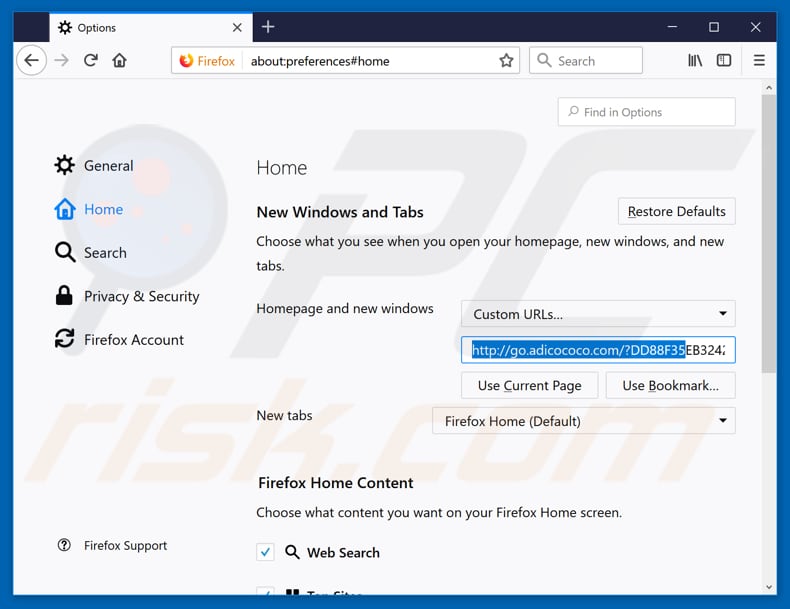This screenshot has width=790, height=609.
Task: Reload the current page
Action: pyautogui.click(x=91, y=60)
